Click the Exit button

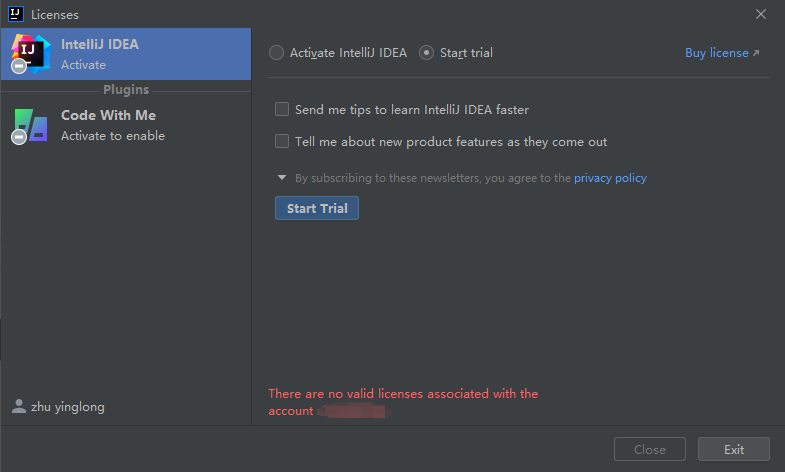[734, 449]
